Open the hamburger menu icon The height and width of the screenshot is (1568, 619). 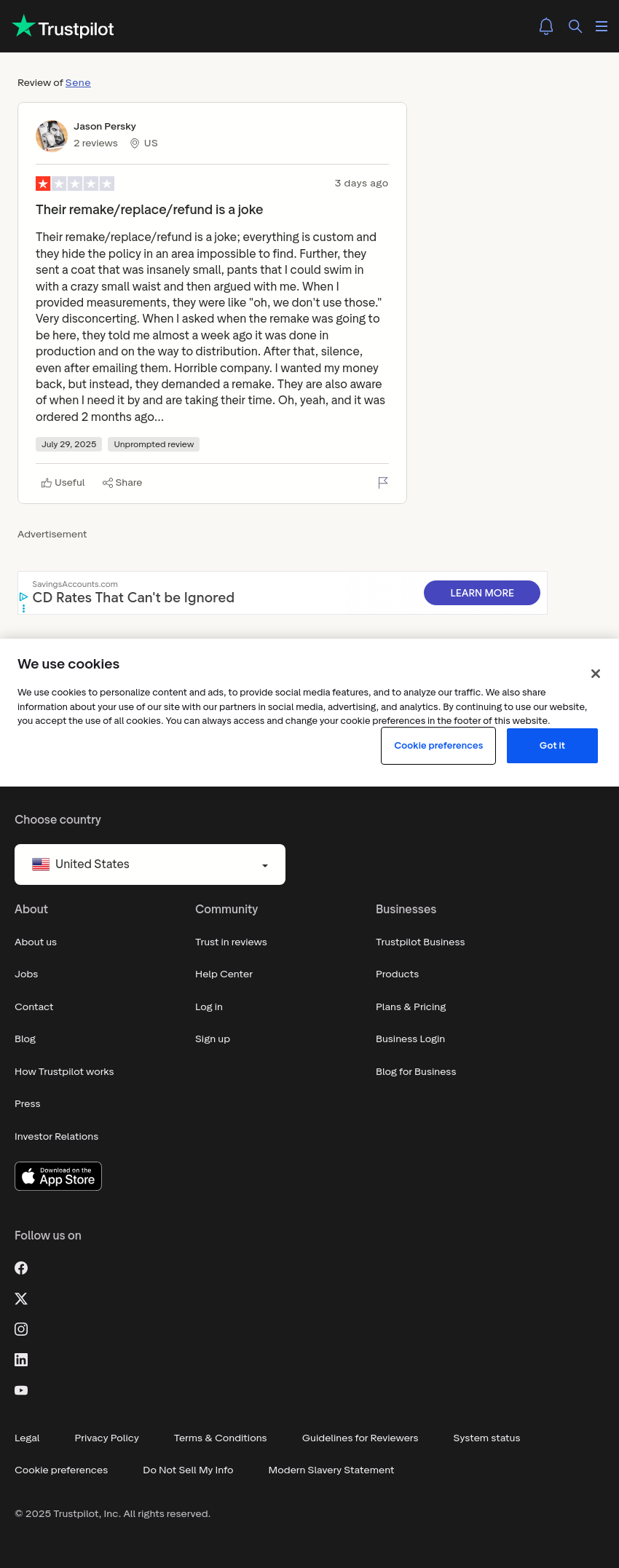click(602, 26)
